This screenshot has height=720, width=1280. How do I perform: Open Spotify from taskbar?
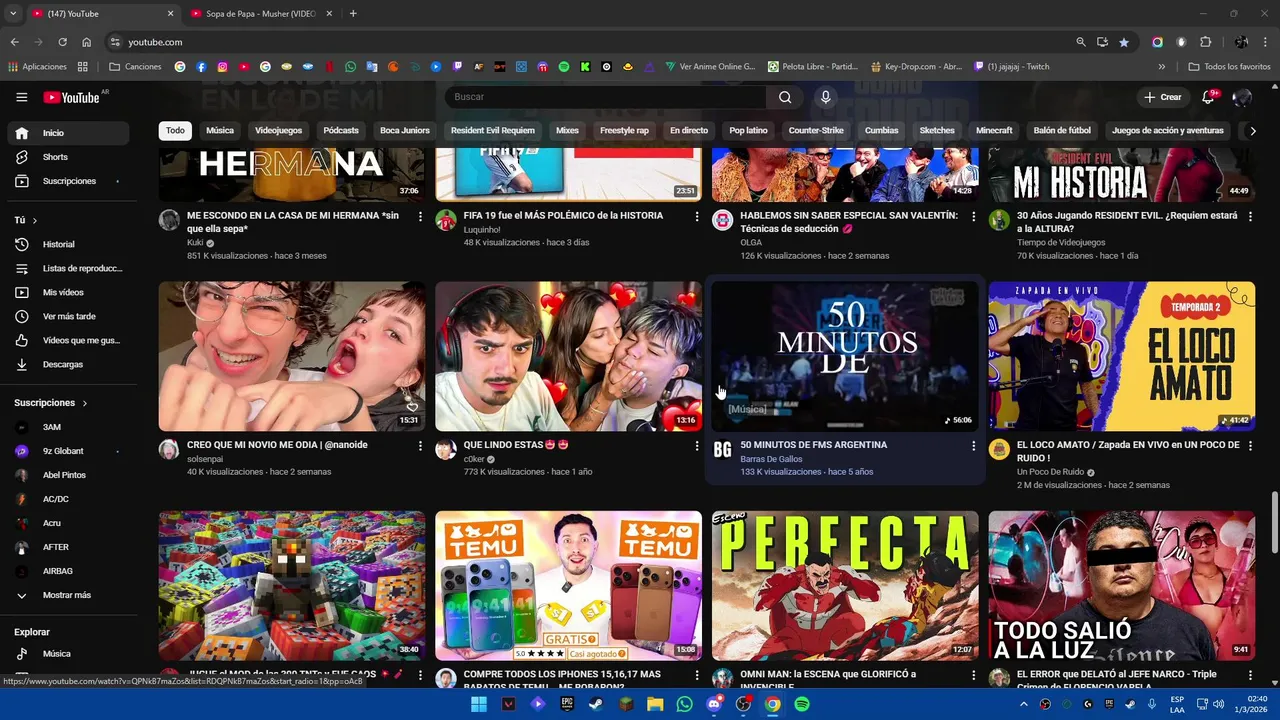coord(802,704)
